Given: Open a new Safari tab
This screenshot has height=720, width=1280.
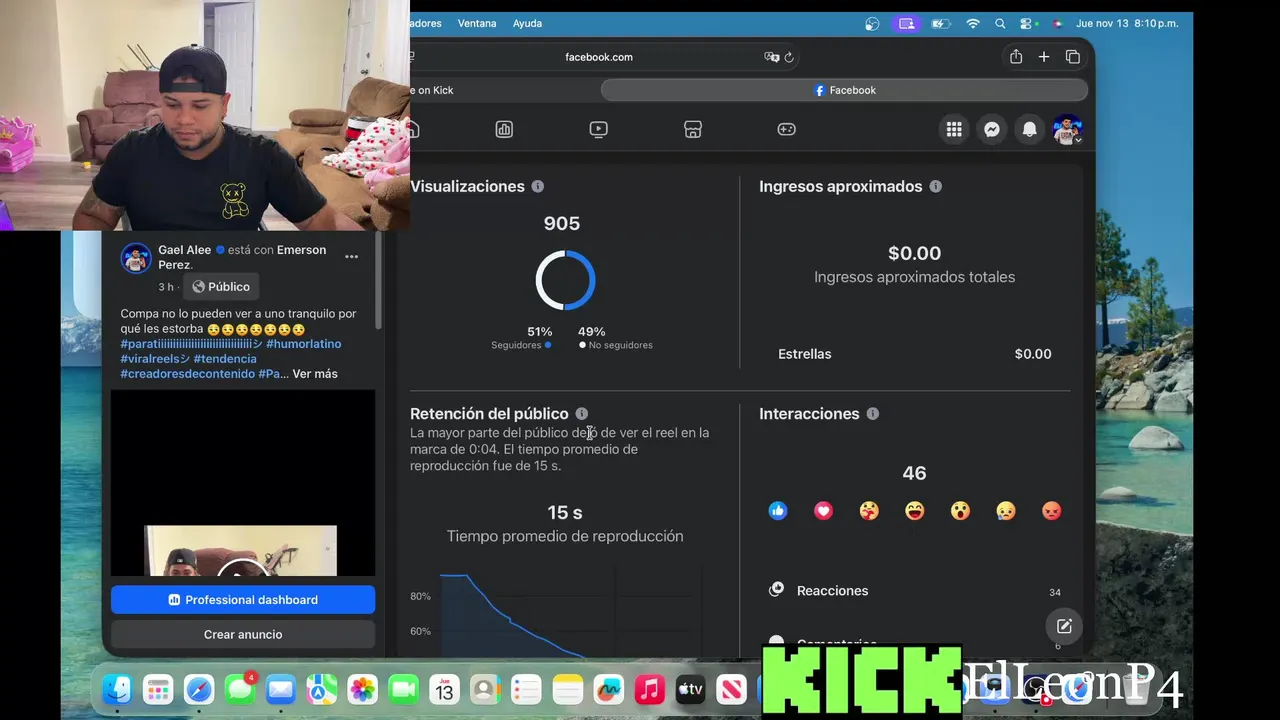Looking at the screenshot, I should click(x=1044, y=57).
